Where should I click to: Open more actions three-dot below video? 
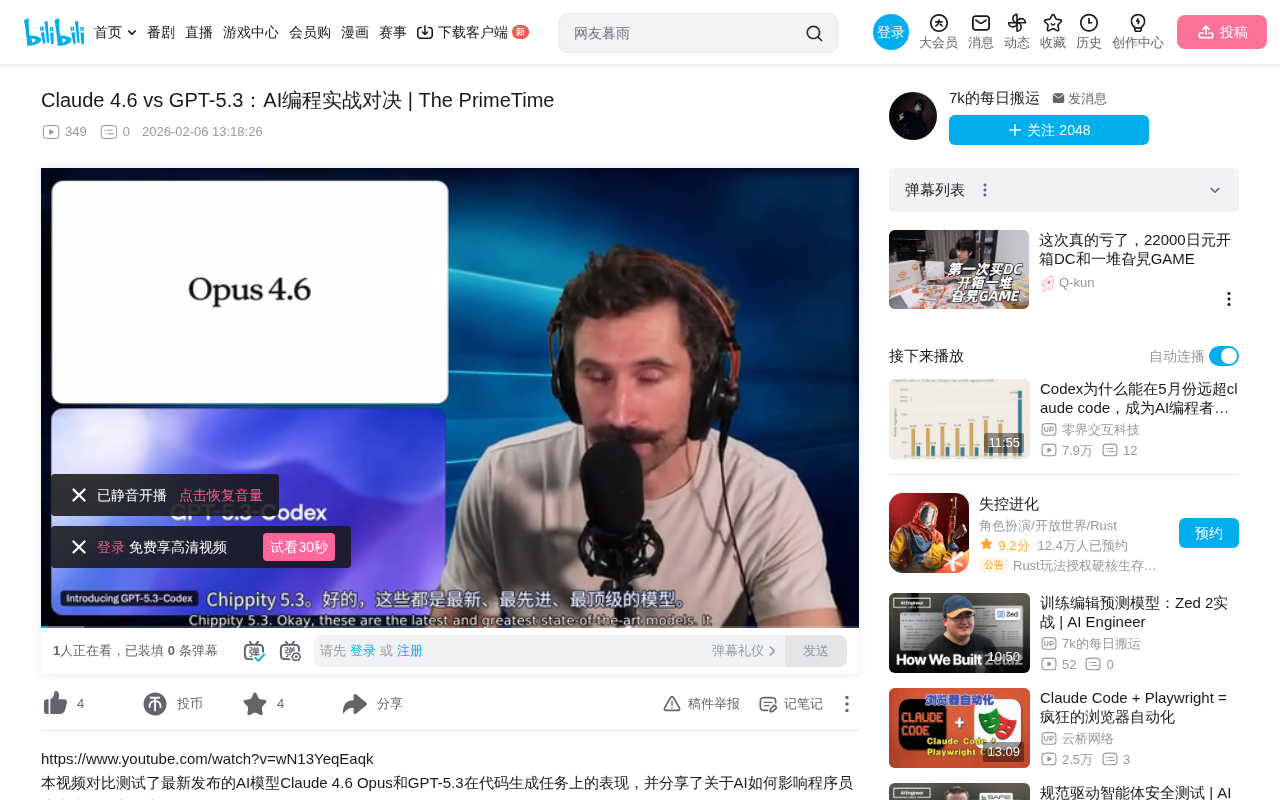click(x=847, y=704)
